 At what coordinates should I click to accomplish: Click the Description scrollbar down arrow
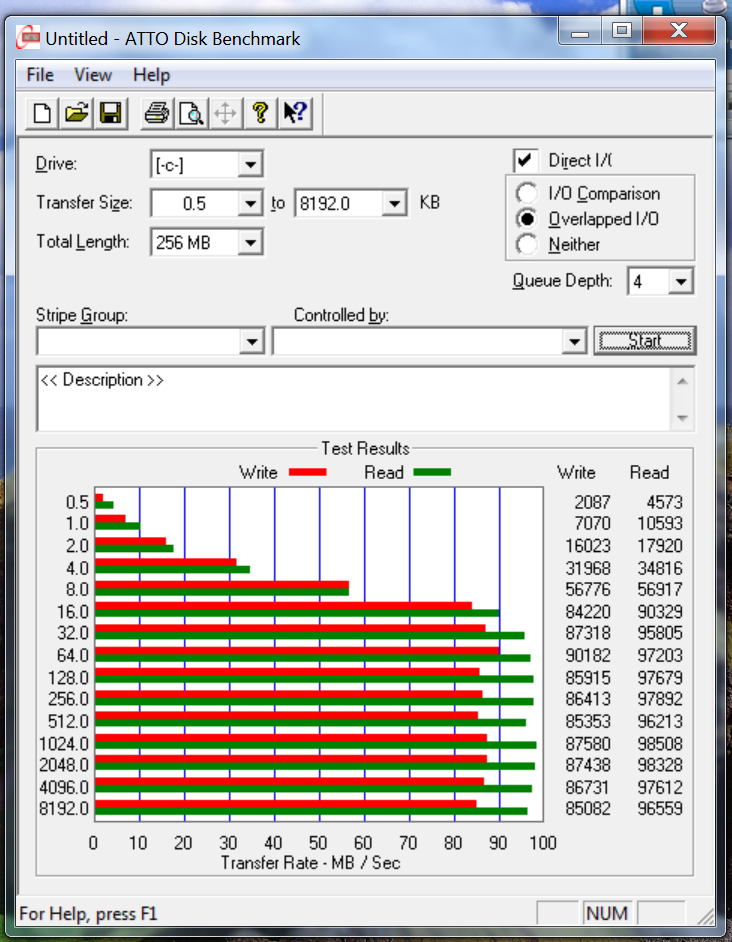(683, 418)
